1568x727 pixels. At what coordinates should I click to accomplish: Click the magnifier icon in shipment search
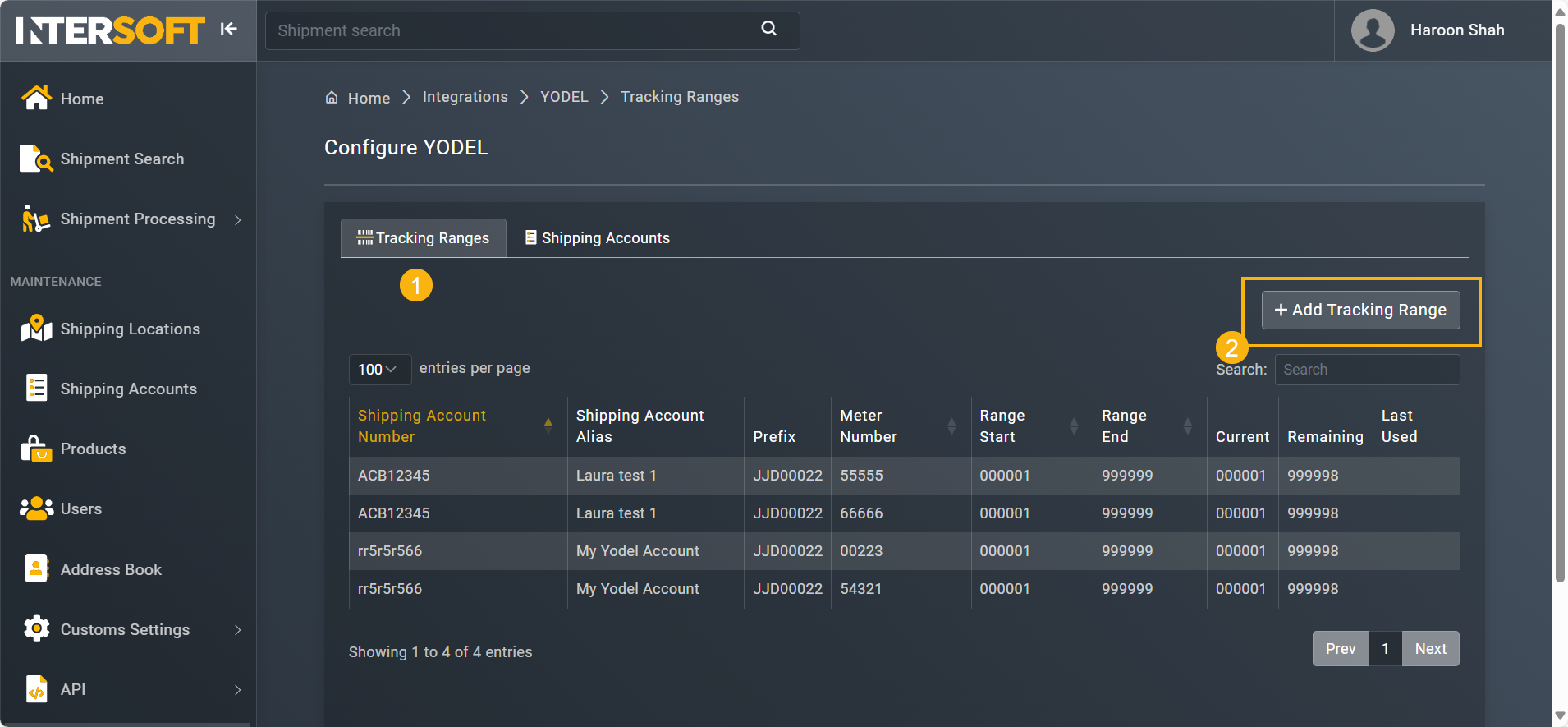pyautogui.click(x=768, y=29)
